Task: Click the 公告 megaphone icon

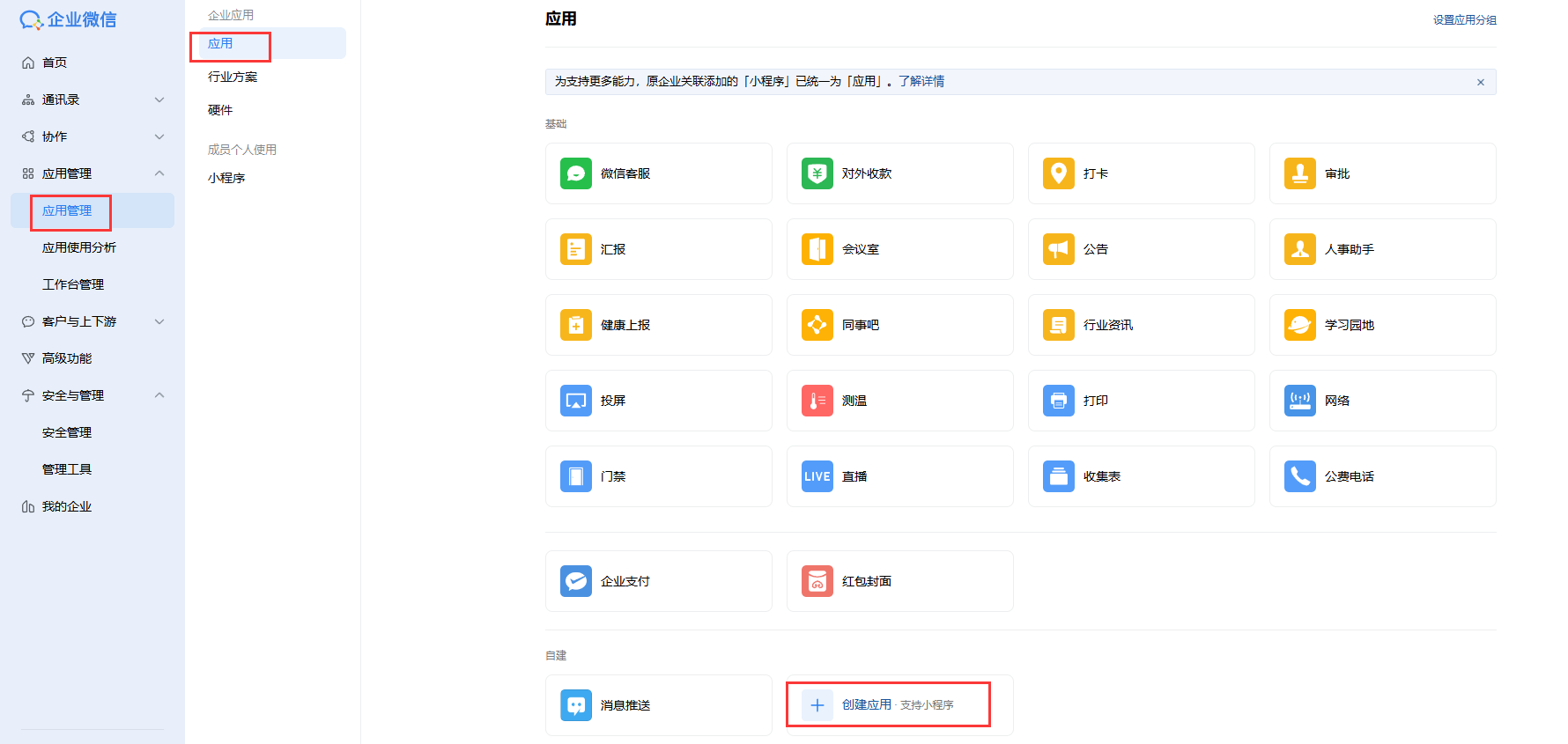Action: (1059, 249)
